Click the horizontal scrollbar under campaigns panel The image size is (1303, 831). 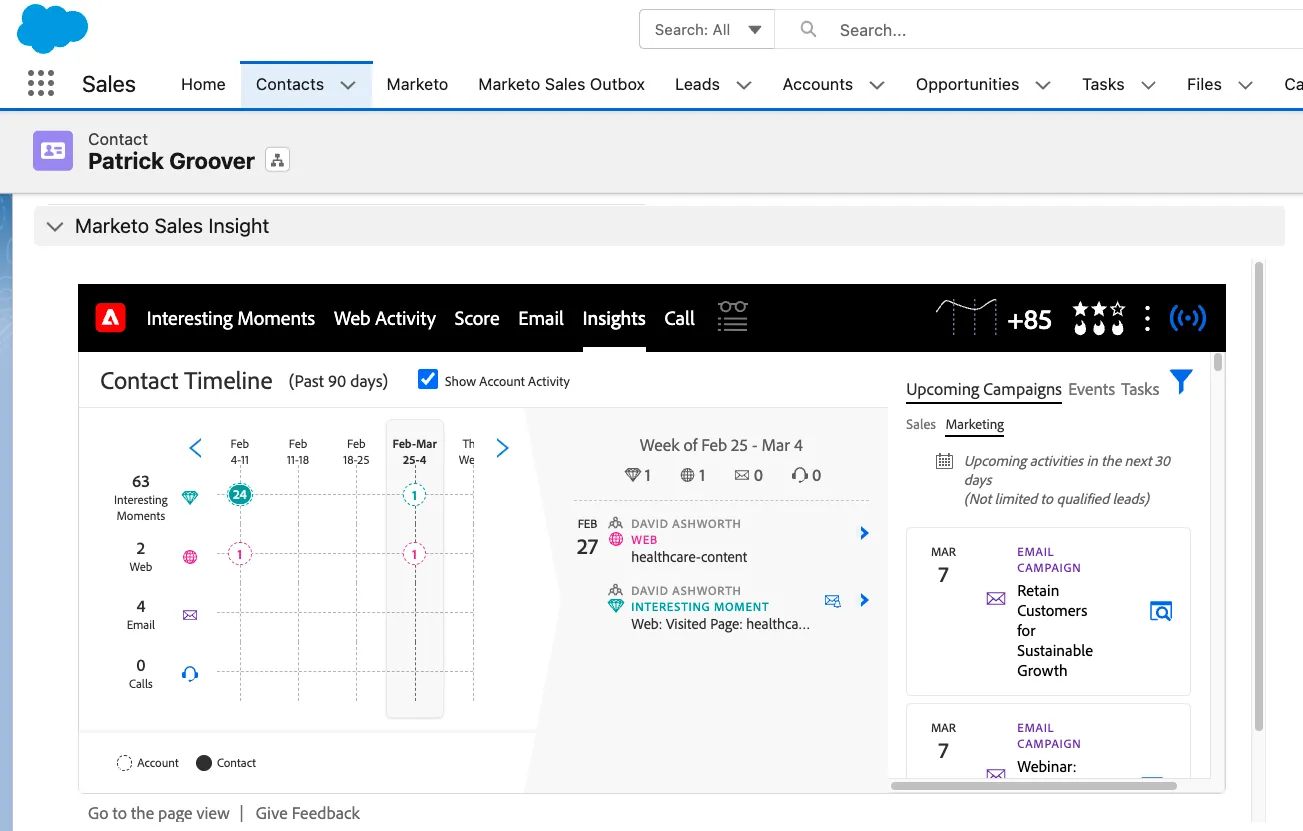tap(1033, 786)
